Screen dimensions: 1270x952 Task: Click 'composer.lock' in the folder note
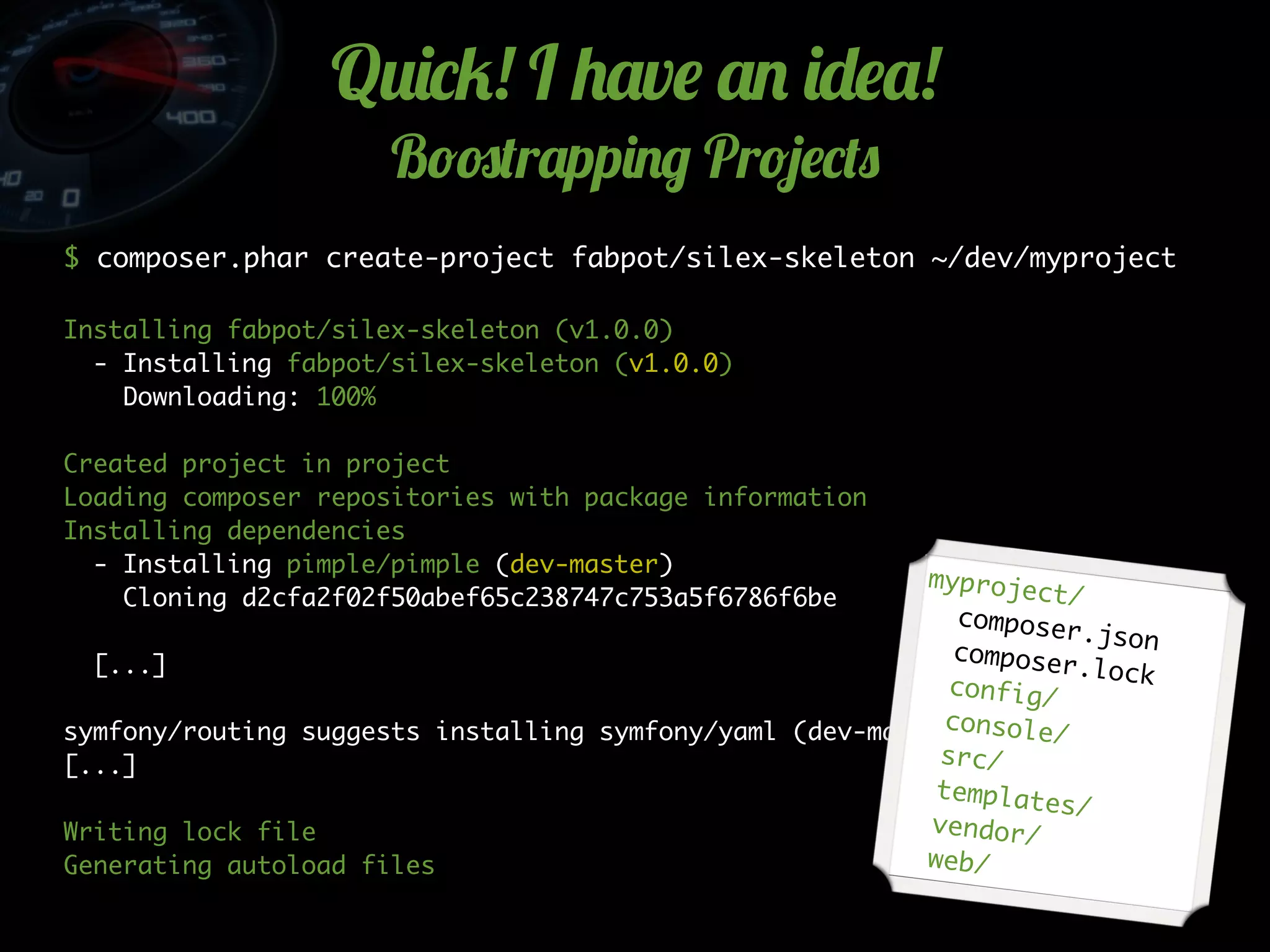1054,664
